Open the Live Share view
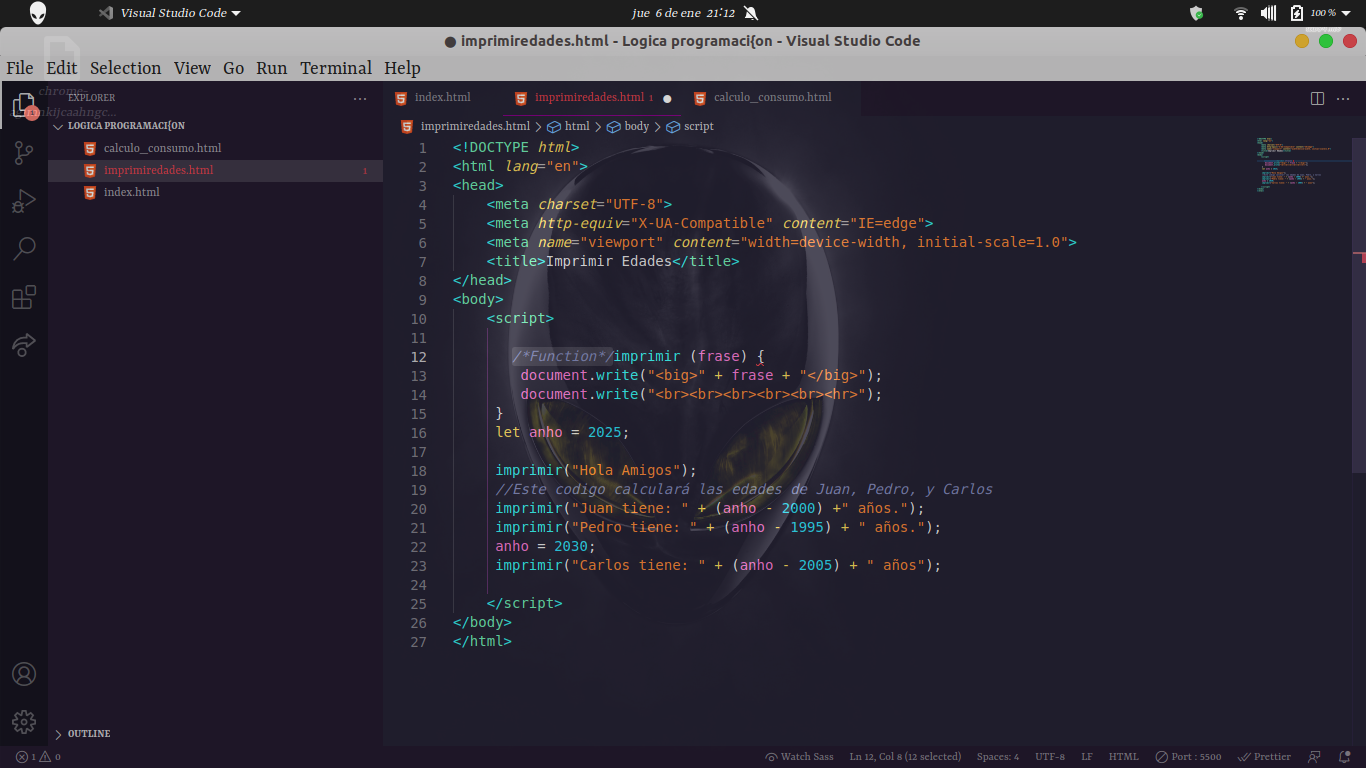 [24, 345]
